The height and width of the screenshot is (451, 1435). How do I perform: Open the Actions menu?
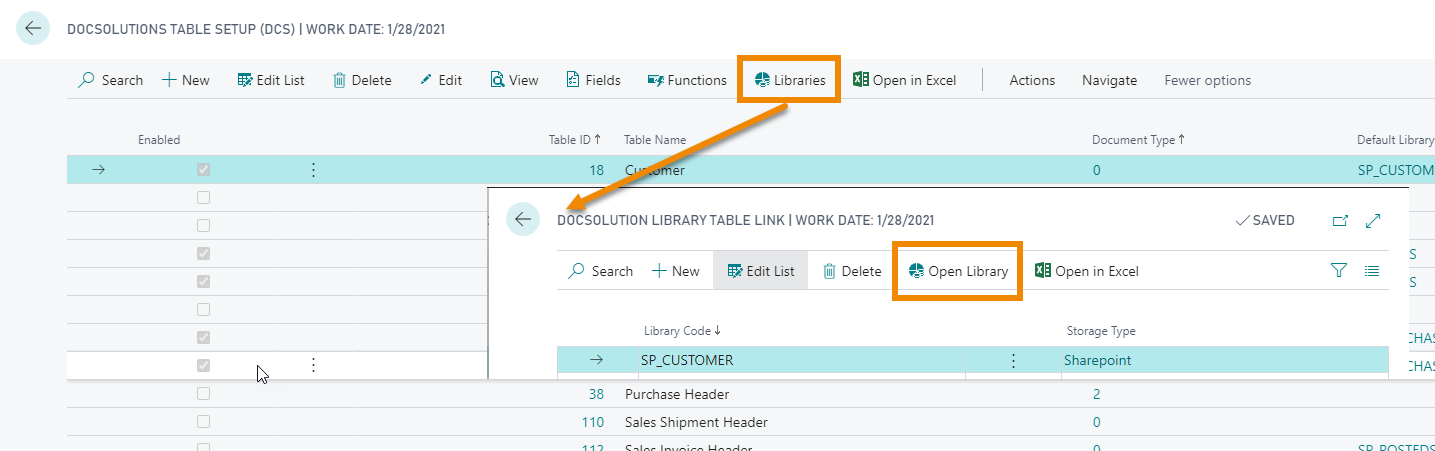point(1032,80)
